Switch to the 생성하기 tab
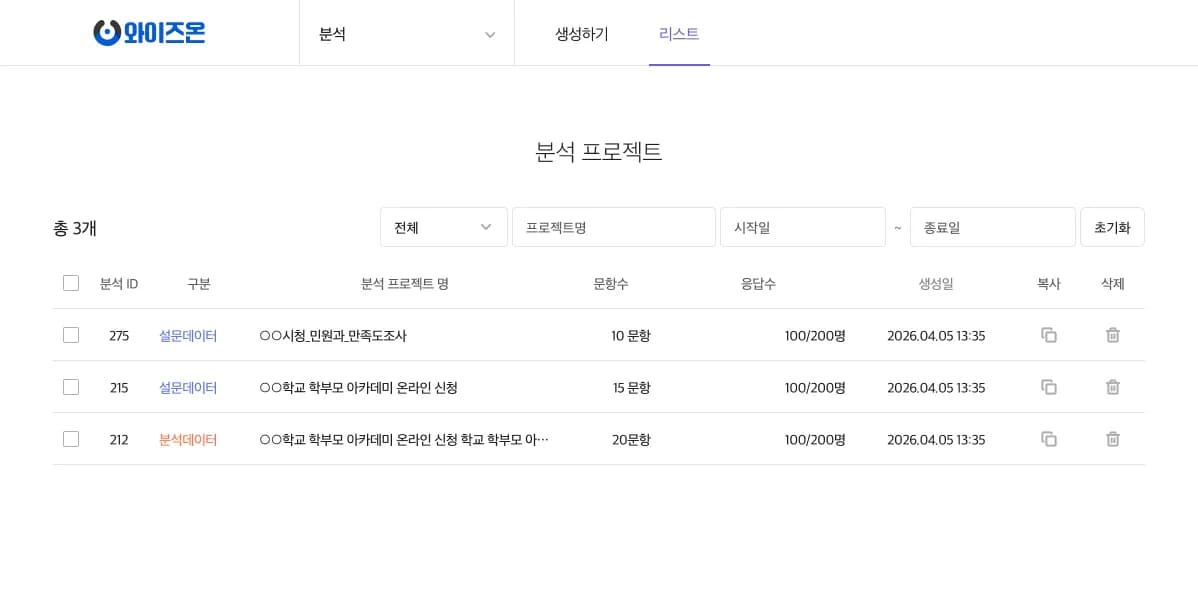Screen dimensions: 1198x592 (581, 34)
